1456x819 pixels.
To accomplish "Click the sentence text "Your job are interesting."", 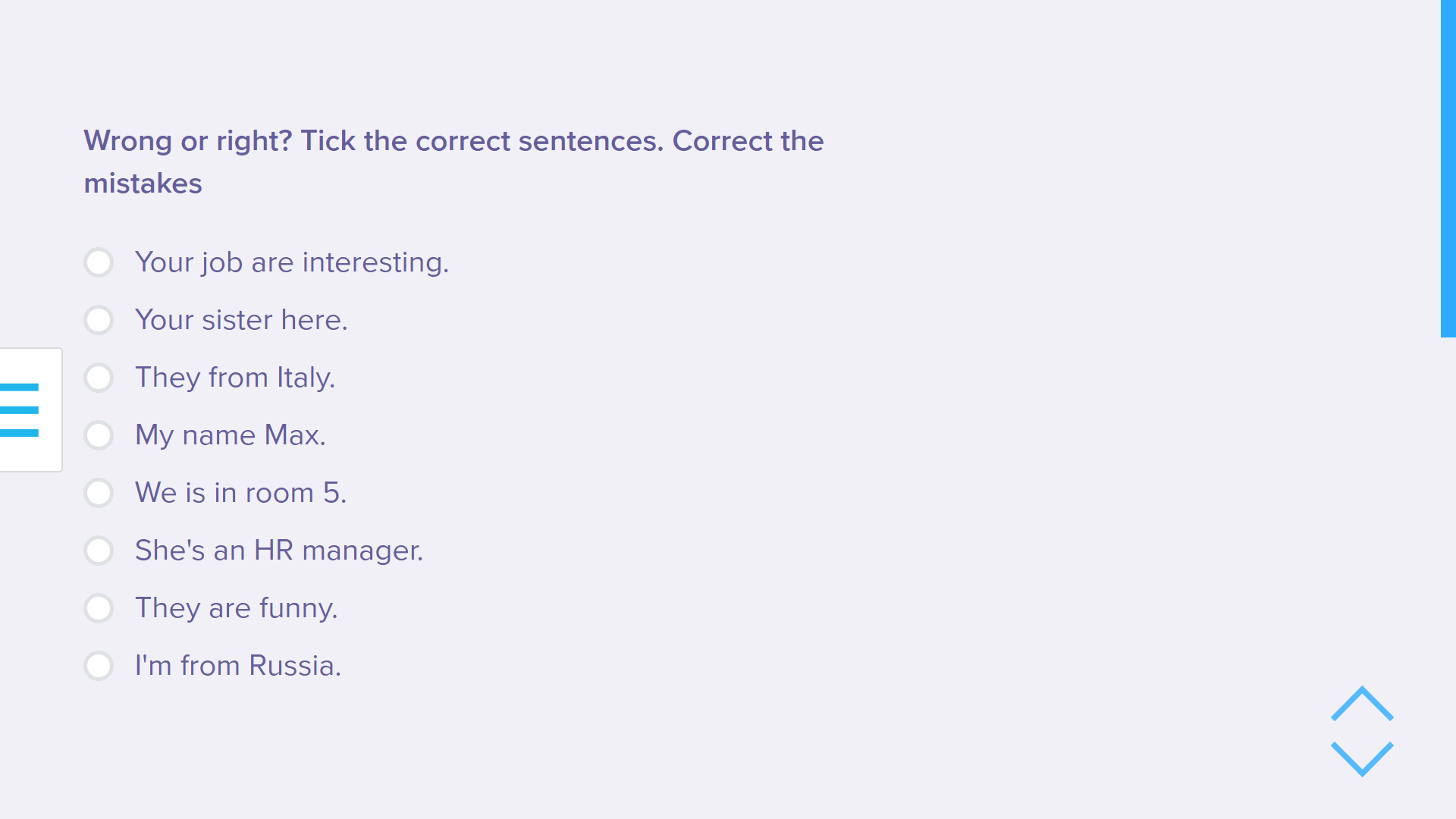I will 292,262.
